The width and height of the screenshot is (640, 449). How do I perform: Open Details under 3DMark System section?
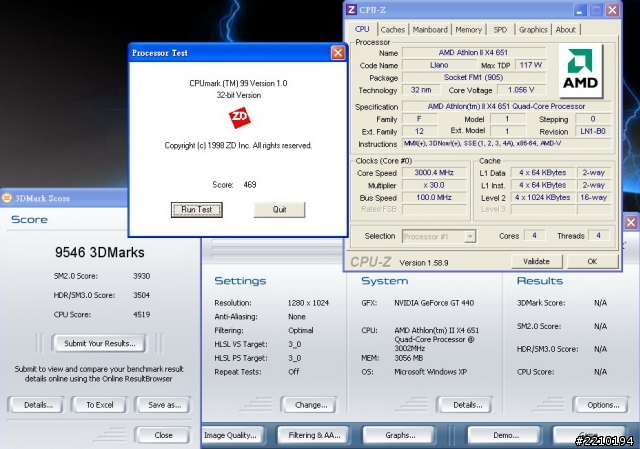(x=465, y=405)
